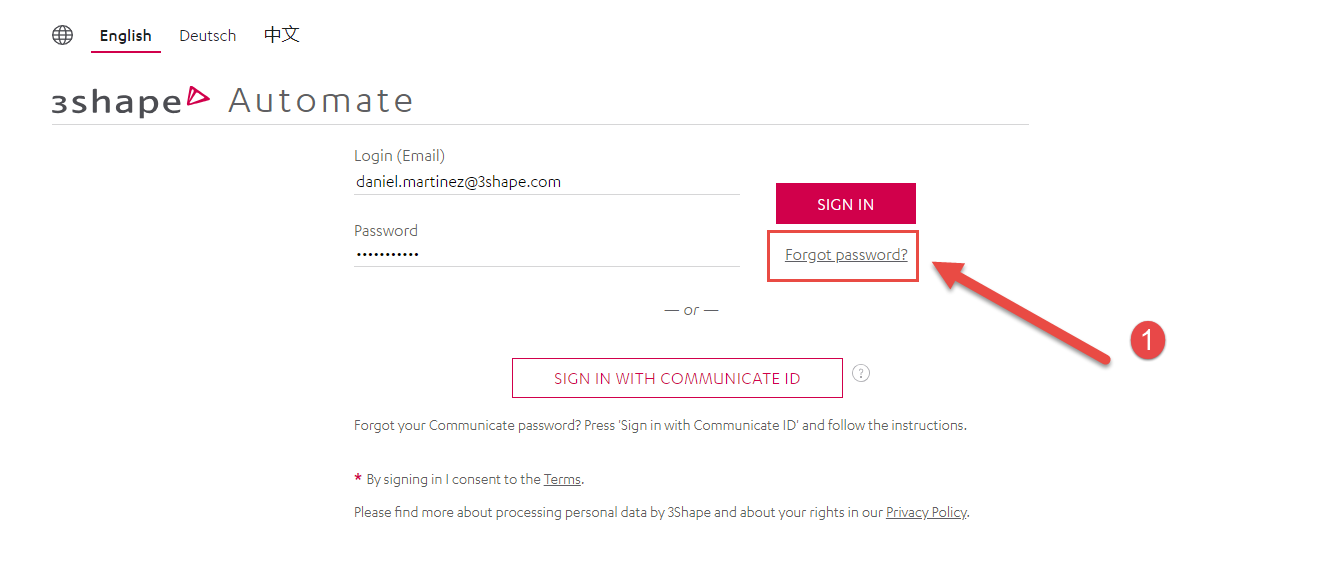Click the globe language icon
This screenshot has height=579, width=1332.
(x=62, y=35)
